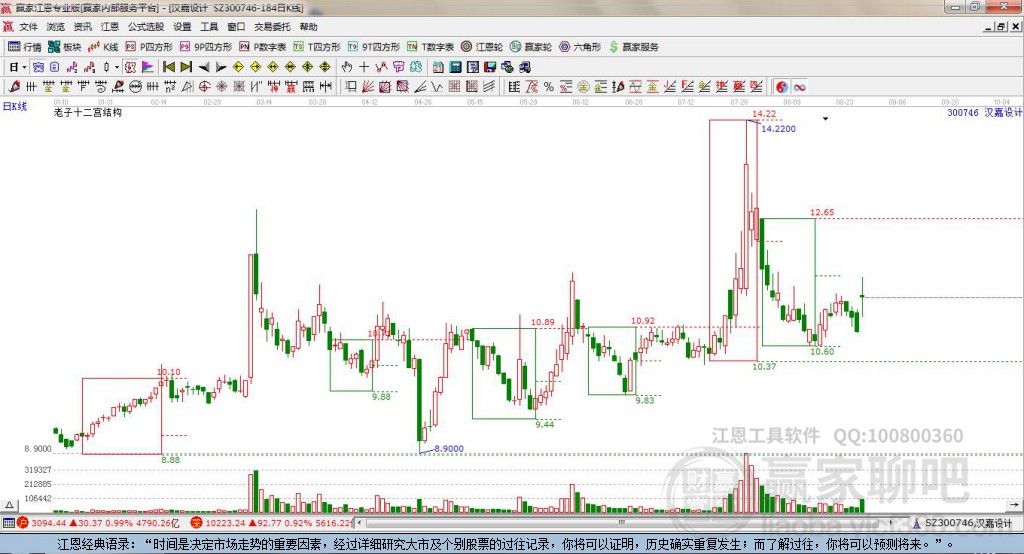Toggle the blue rounded list icon
This screenshot has height=554, width=1024.
(x=55, y=67)
